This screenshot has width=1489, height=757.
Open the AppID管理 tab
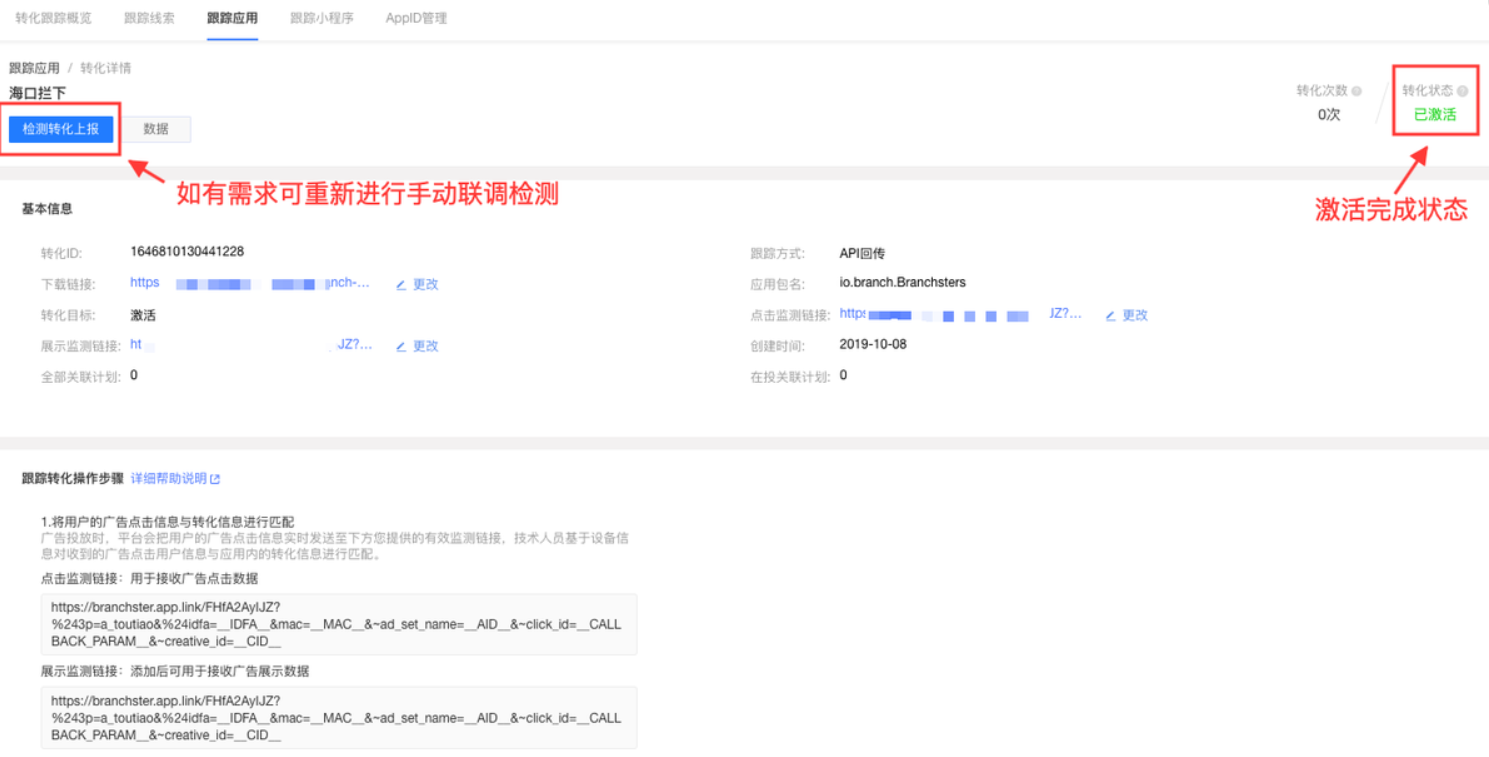click(x=416, y=18)
